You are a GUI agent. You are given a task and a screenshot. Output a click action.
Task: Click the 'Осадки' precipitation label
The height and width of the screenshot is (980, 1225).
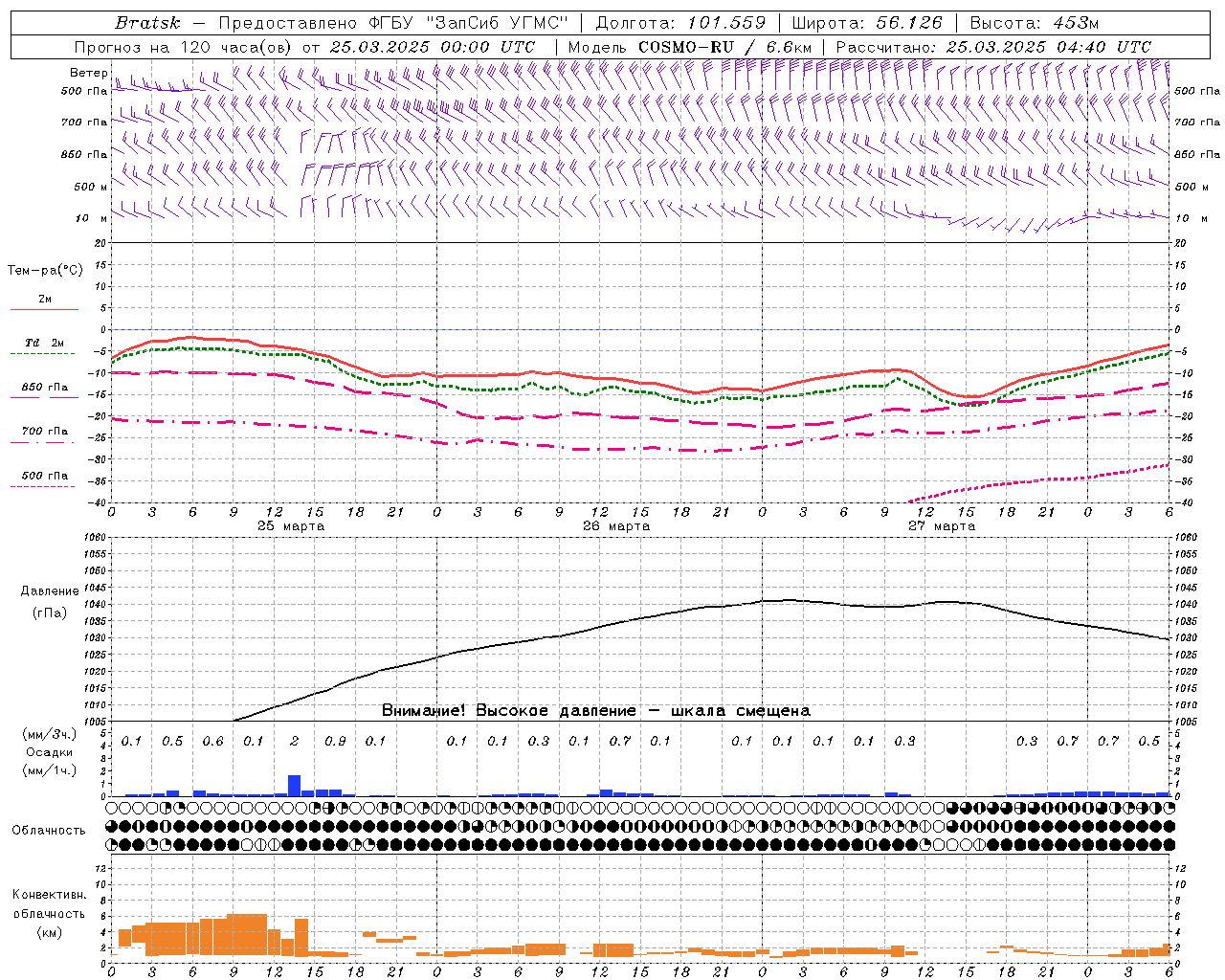pos(50,752)
